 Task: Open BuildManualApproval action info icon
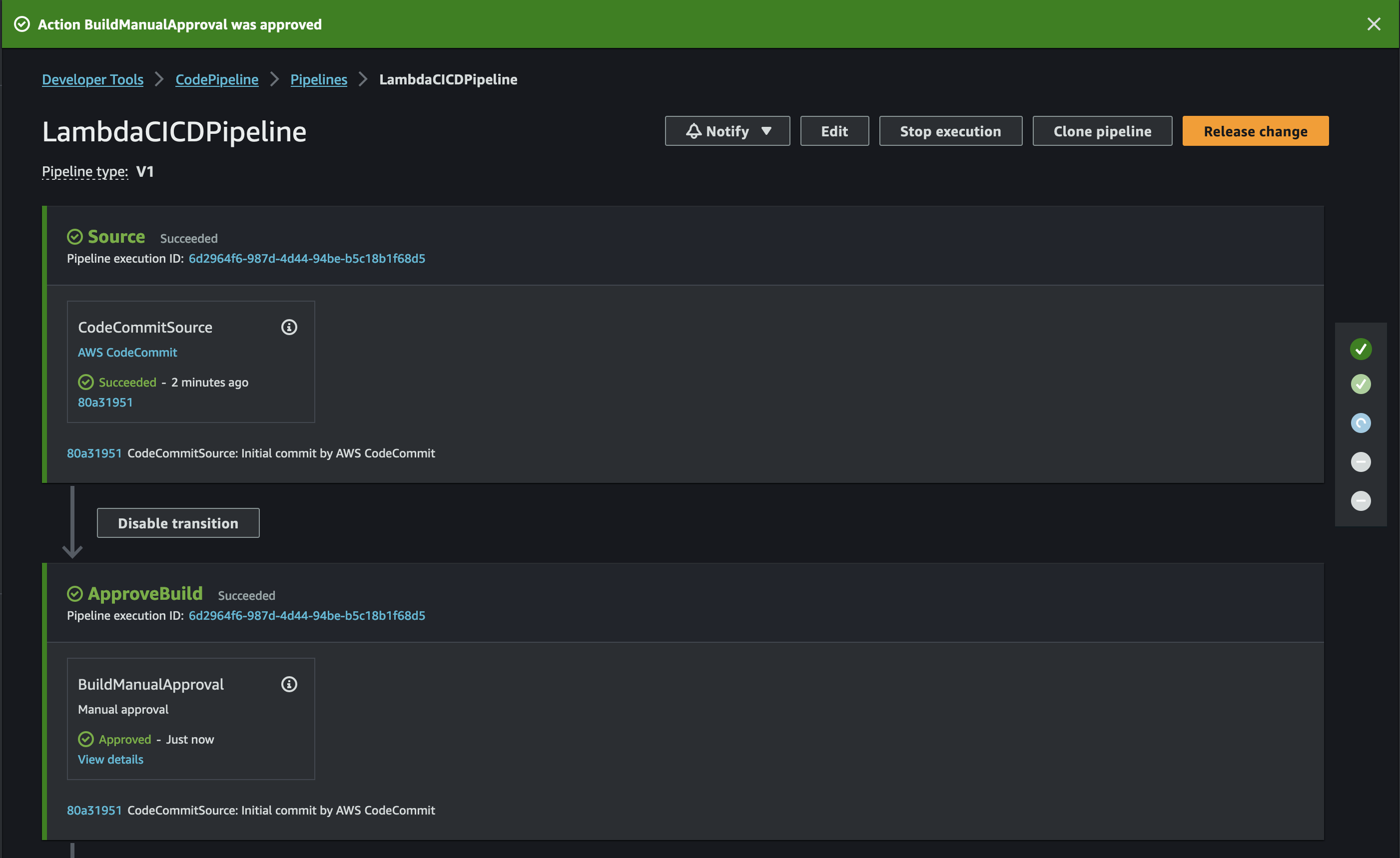pyautogui.click(x=289, y=684)
